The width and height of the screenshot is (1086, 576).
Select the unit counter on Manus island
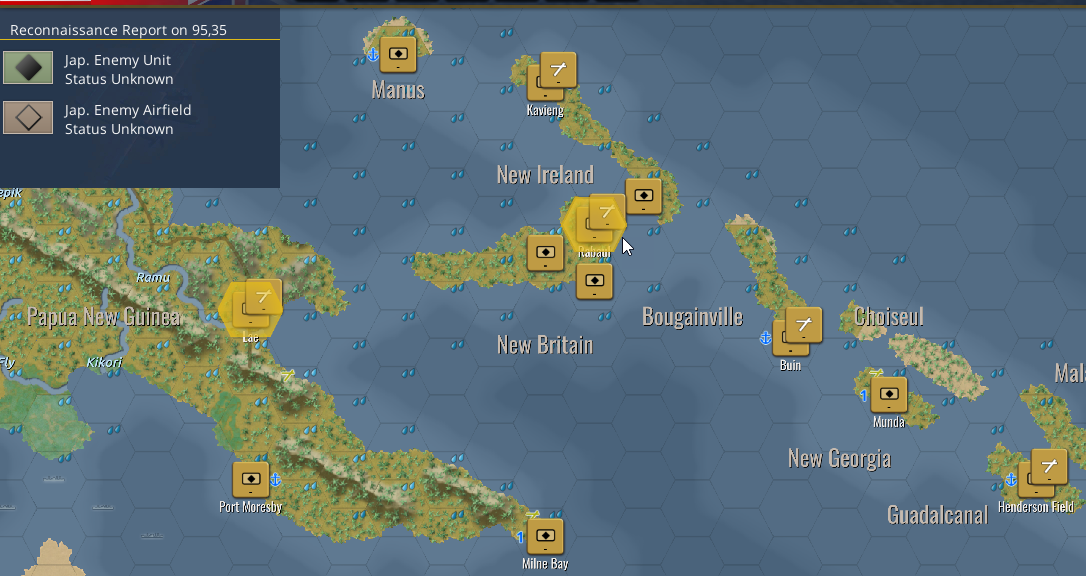click(x=398, y=54)
